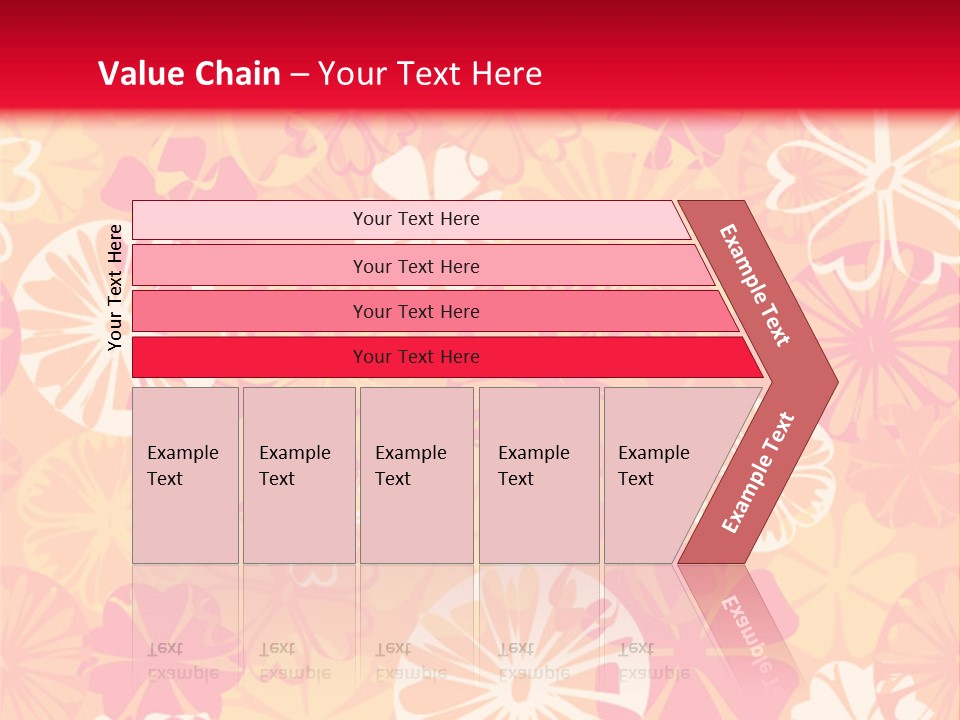Select the fourth 'Example Text' box
This screenshot has height=720, width=960.
point(538,474)
